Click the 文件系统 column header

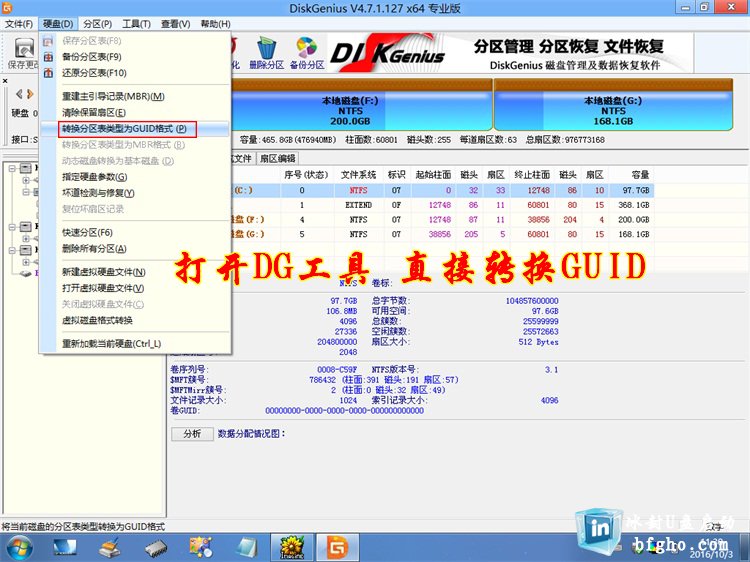(358, 175)
